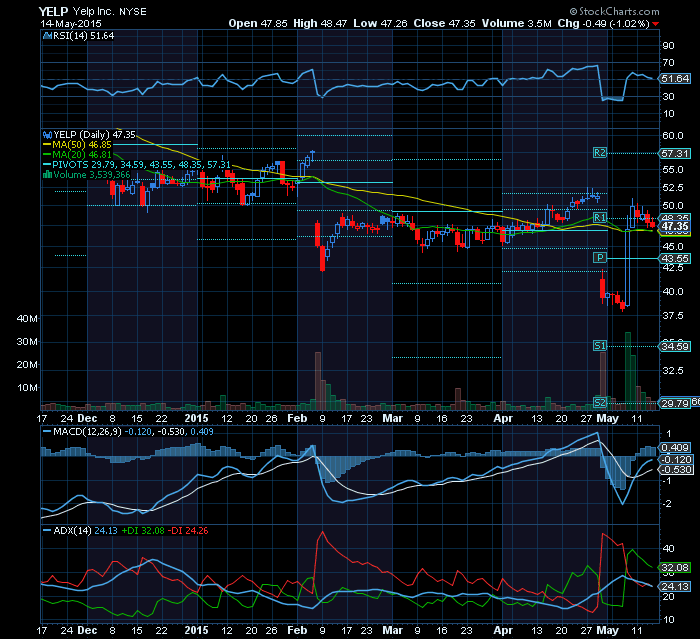This screenshot has height=639, width=700.
Task: Click the Low 47.26 value
Action: tap(380, 23)
